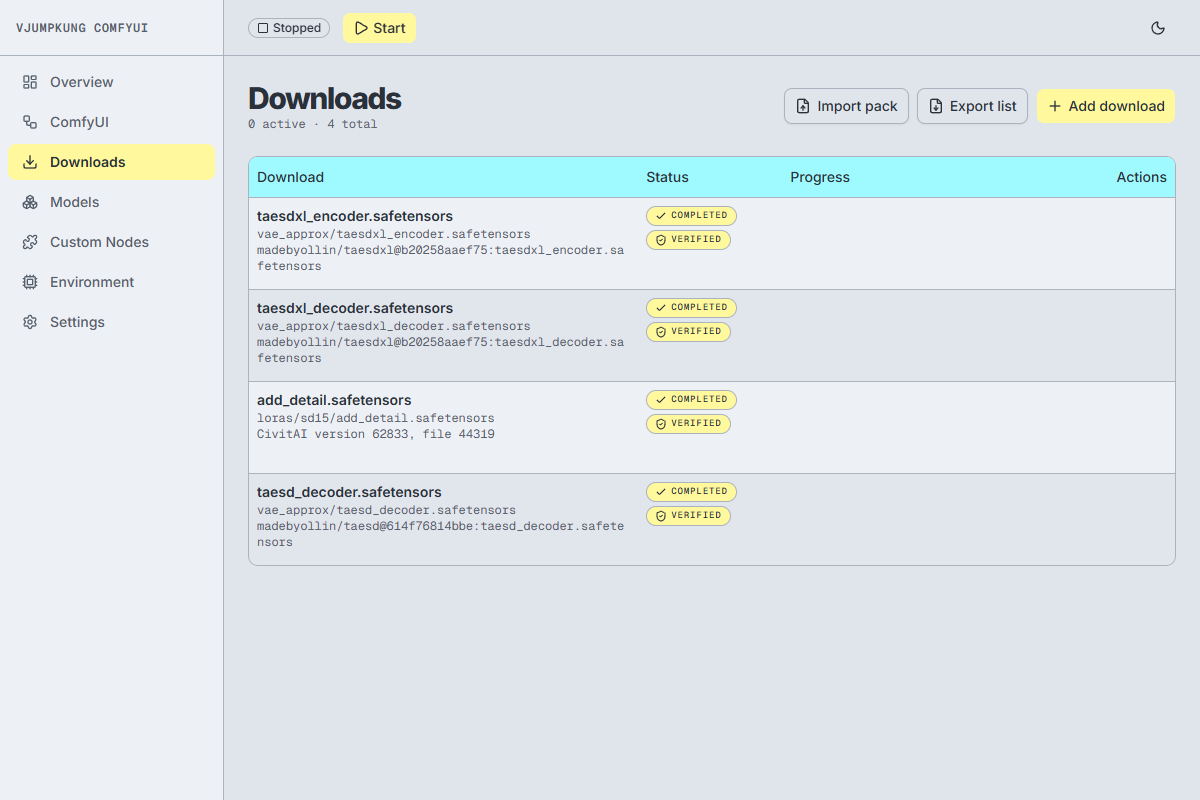
Task: Toggle dark mode with the moon icon
Action: coord(1158,28)
